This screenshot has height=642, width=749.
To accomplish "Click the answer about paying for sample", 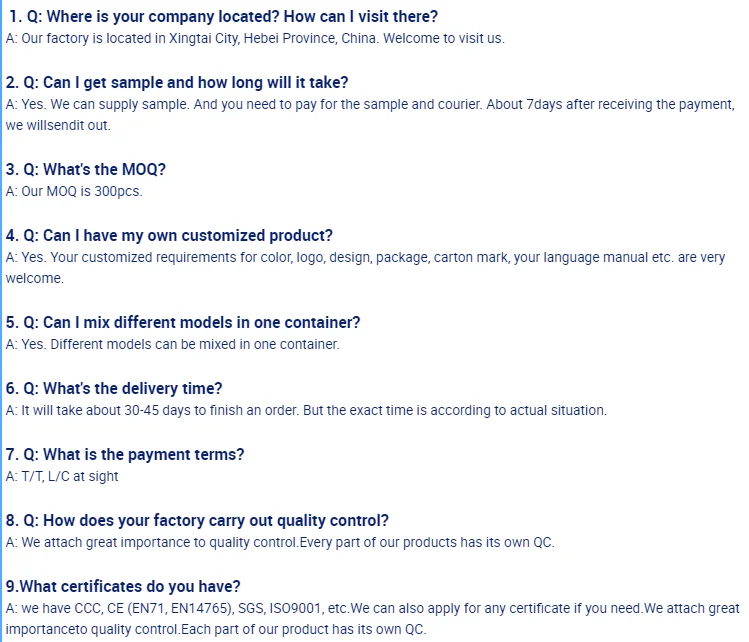I will click(x=370, y=104).
